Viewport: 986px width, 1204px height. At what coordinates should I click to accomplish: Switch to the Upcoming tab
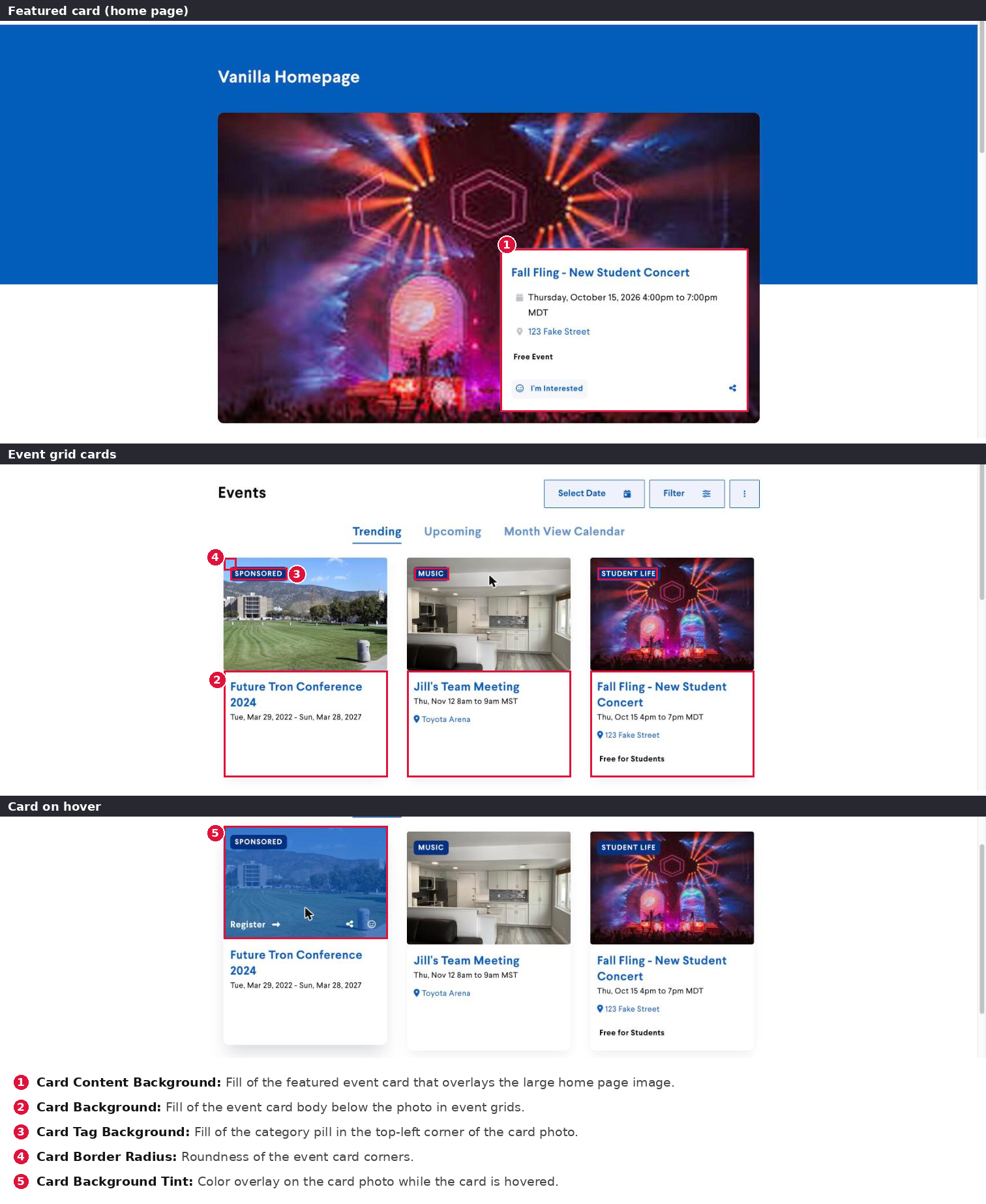pyautogui.click(x=453, y=532)
